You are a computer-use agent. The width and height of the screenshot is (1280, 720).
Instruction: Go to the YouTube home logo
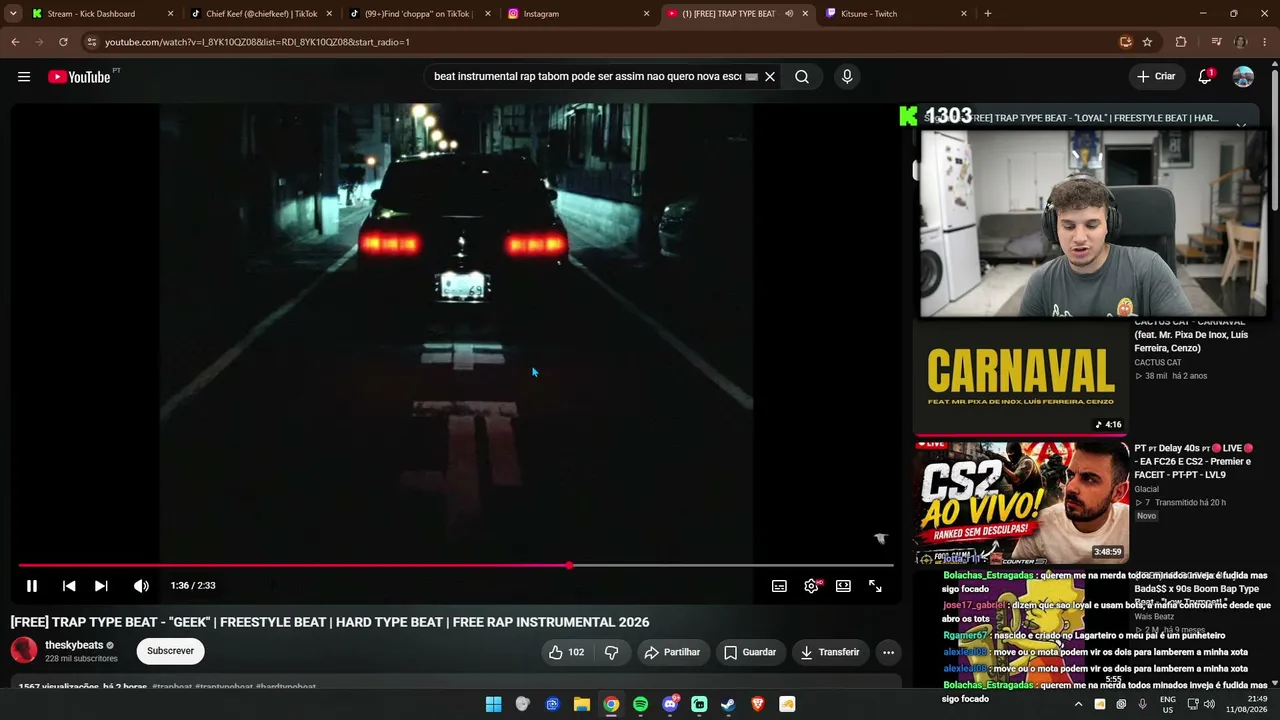(x=79, y=77)
